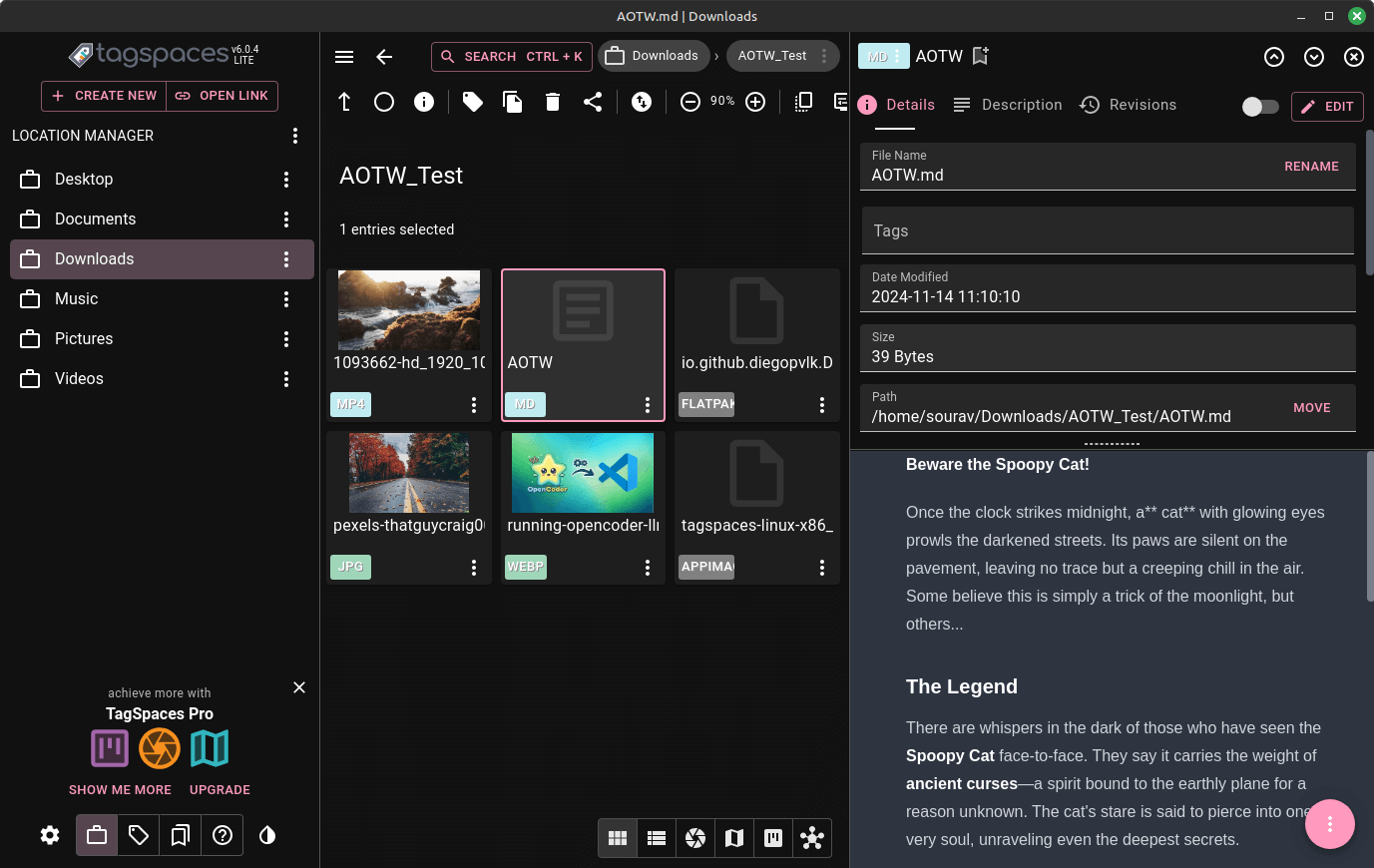
Task: Switch to gallery perspective with aperture icon
Action: (695, 838)
